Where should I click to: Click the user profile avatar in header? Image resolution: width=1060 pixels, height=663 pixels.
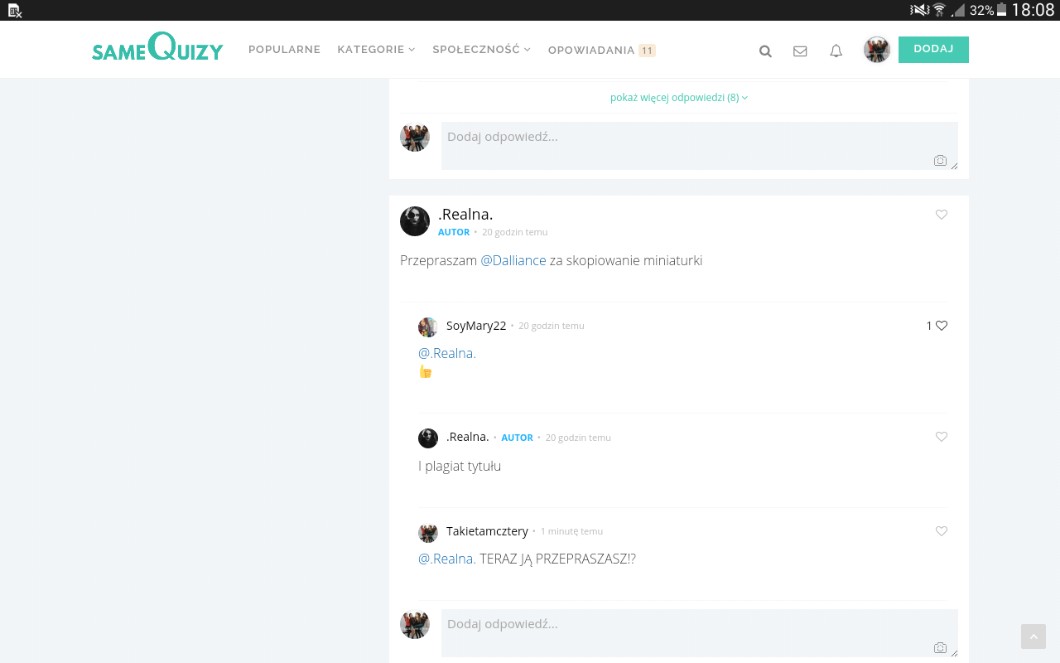point(877,50)
